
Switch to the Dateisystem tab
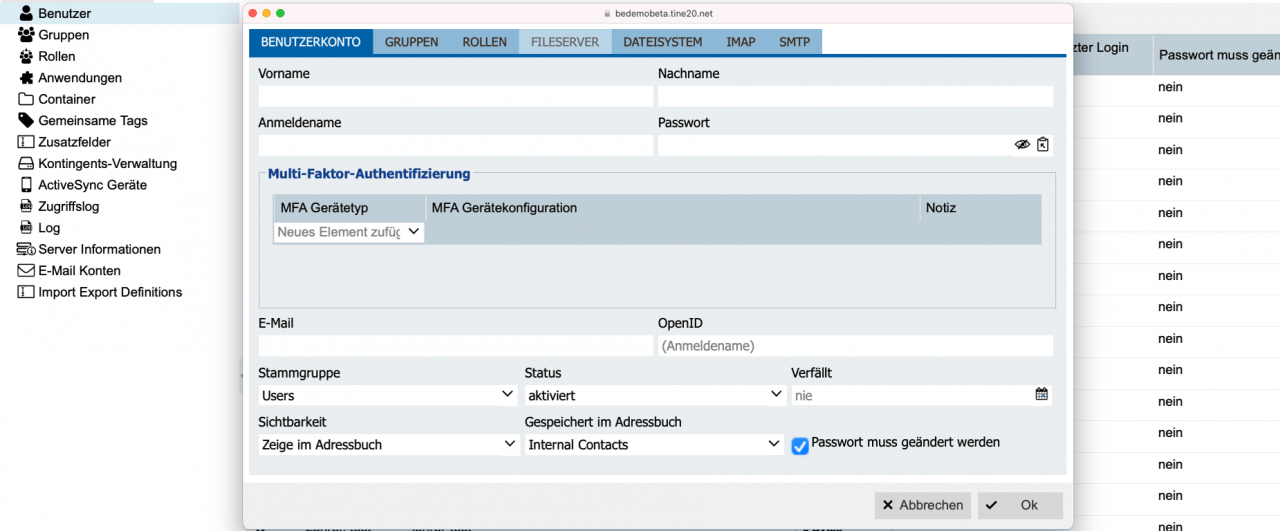point(662,42)
